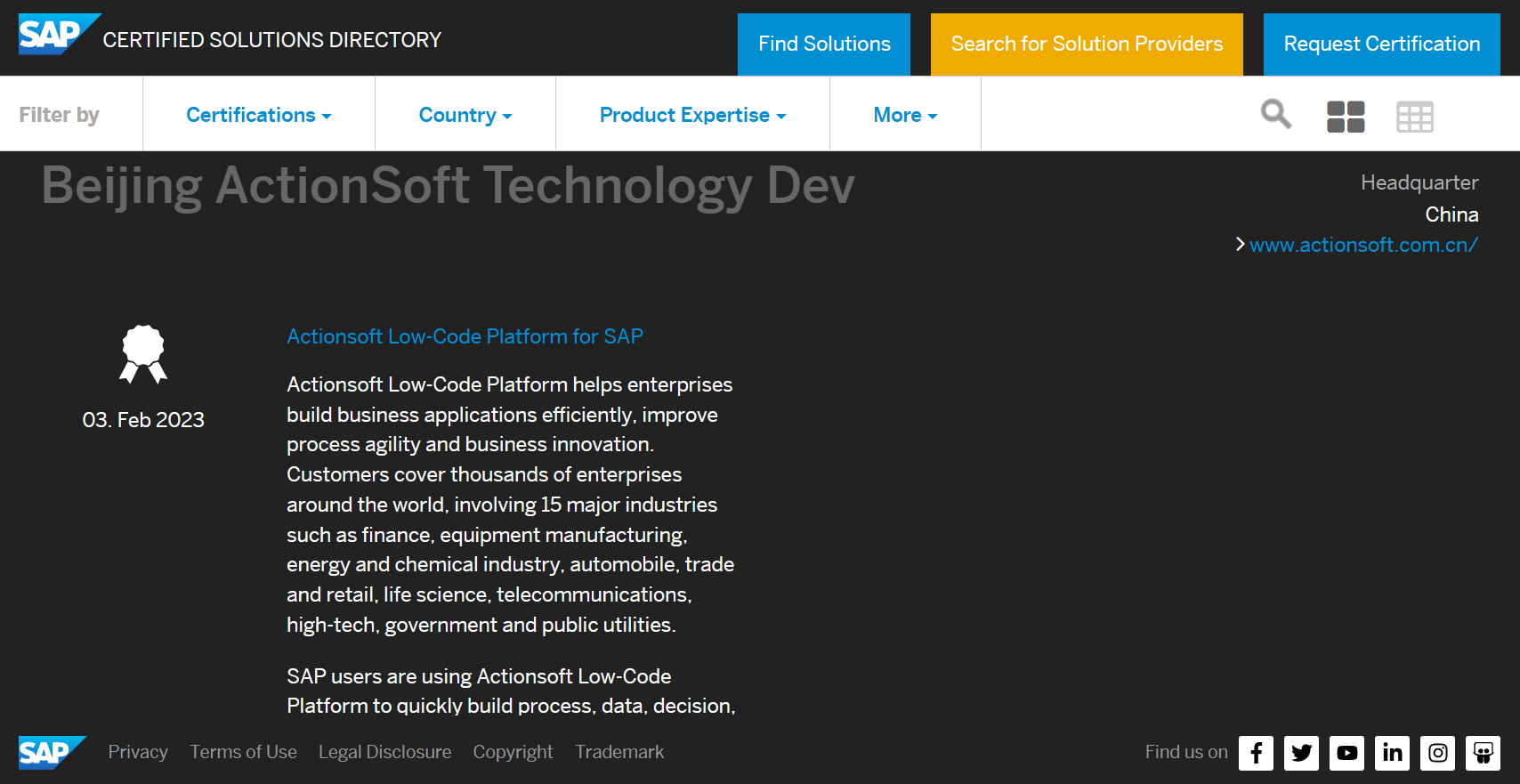Open the Trademark footer link
Image resolution: width=1520 pixels, height=784 pixels.
tap(619, 752)
